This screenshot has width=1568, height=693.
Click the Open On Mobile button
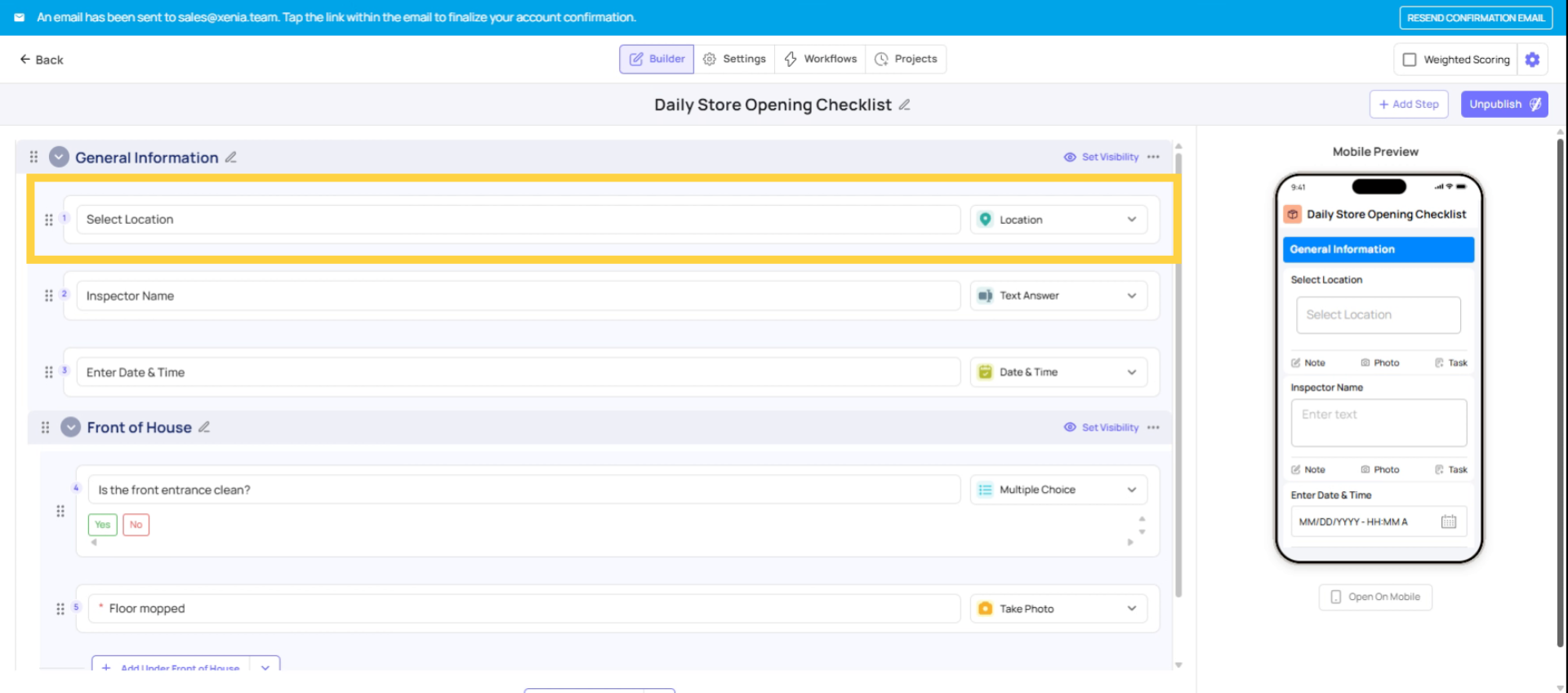tap(1375, 597)
